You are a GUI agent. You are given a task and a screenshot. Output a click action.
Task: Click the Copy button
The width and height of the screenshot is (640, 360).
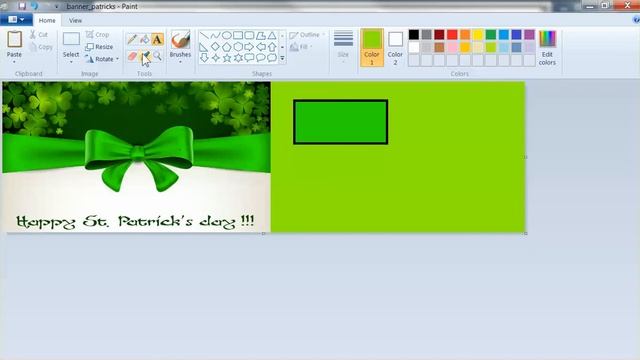tap(41, 47)
